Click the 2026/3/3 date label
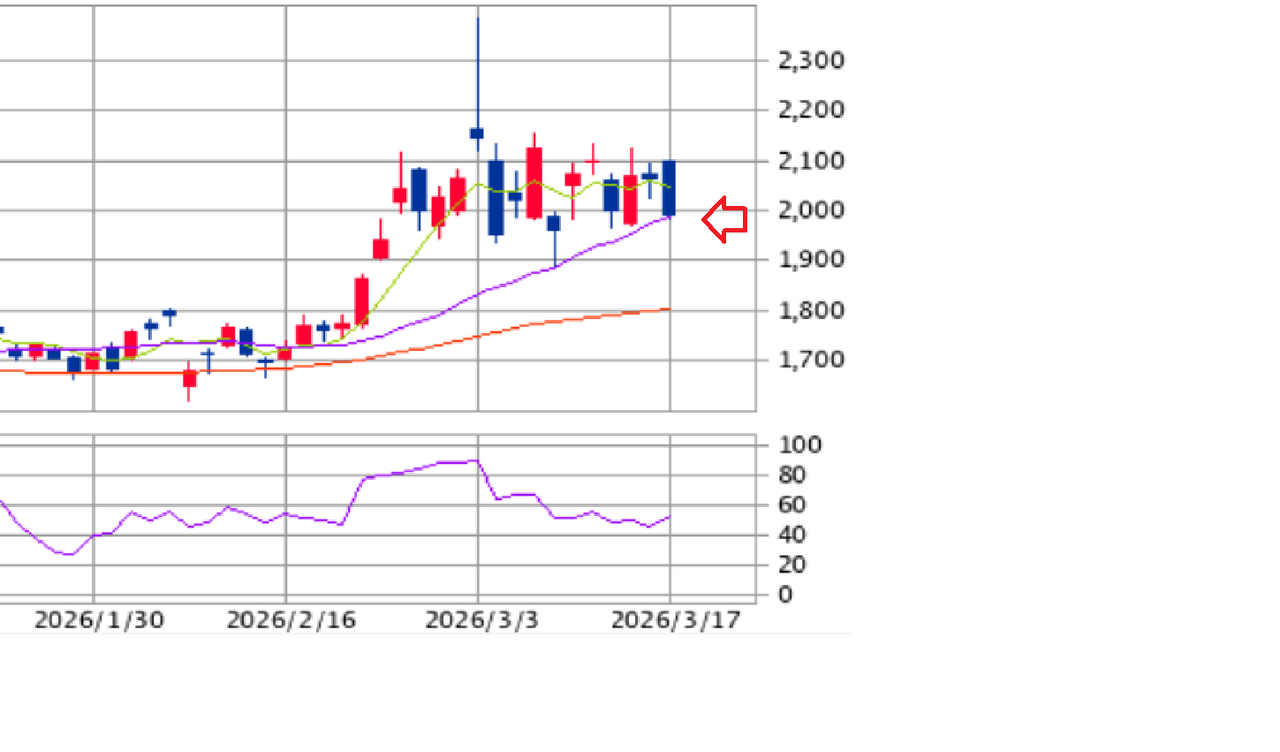 pyautogui.click(x=481, y=620)
